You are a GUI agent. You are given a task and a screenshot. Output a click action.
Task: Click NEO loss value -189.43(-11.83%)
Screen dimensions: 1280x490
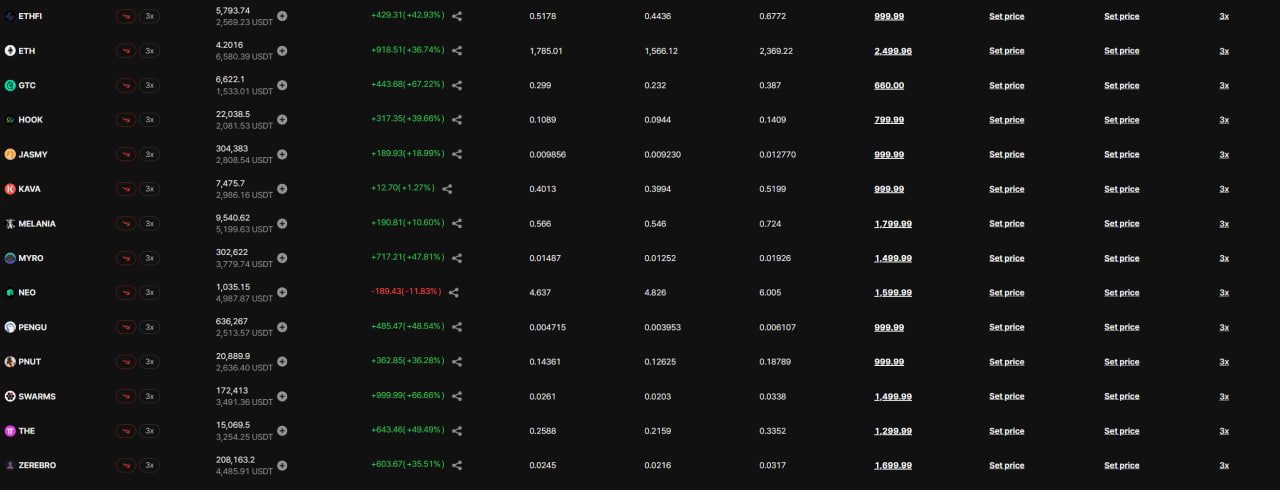coord(405,292)
